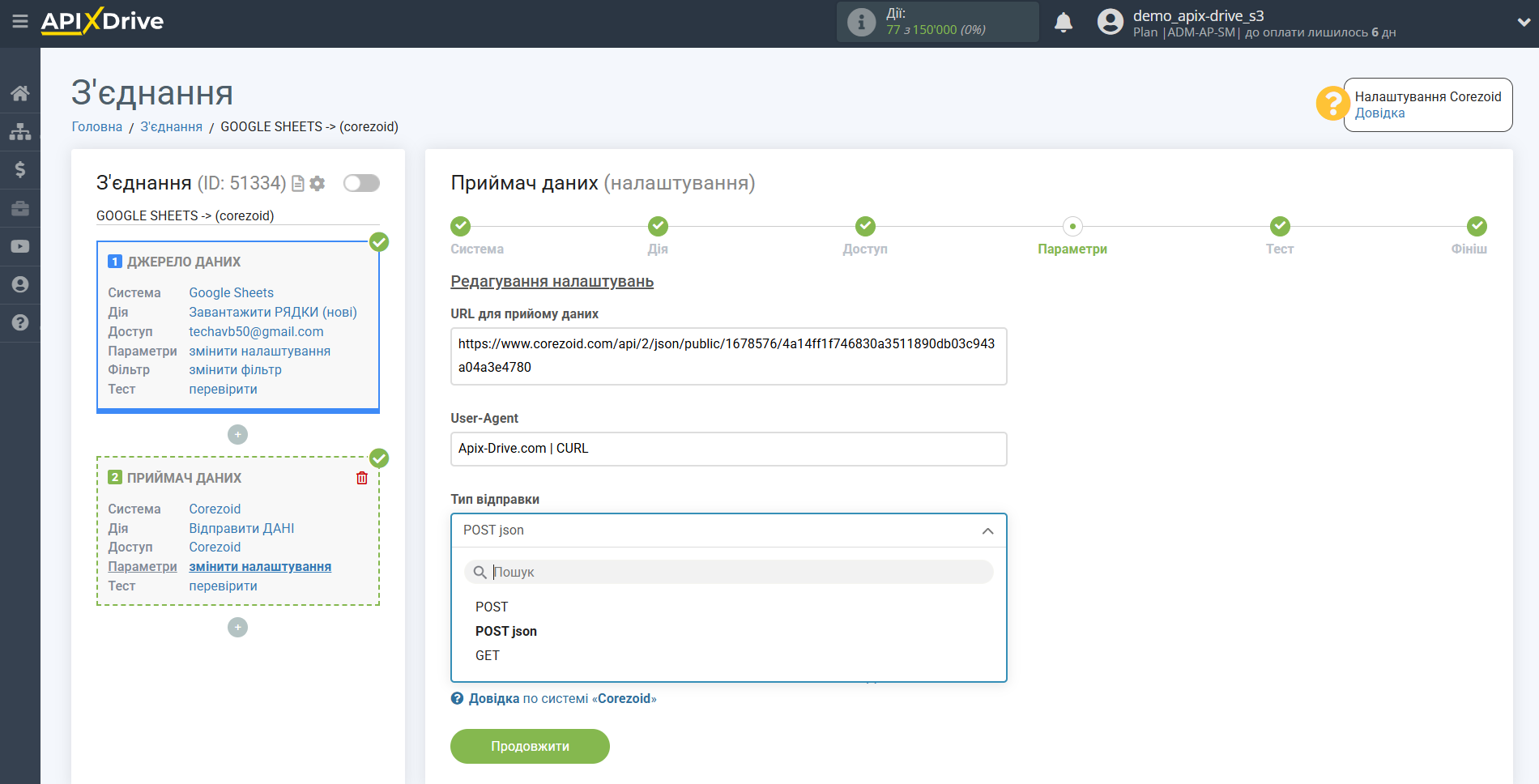
Task: Select the POST option
Action: (x=492, y=607)
